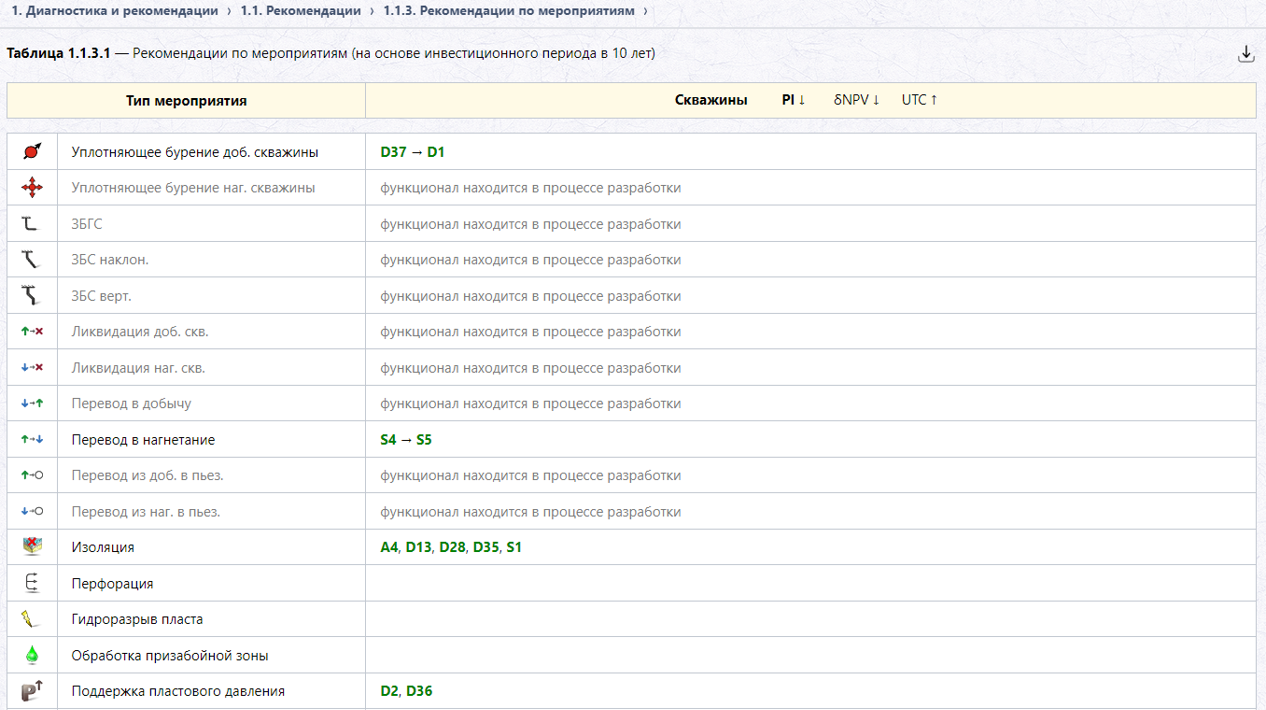Open well S5 link

pyautogui.click(x=424, y=440)
